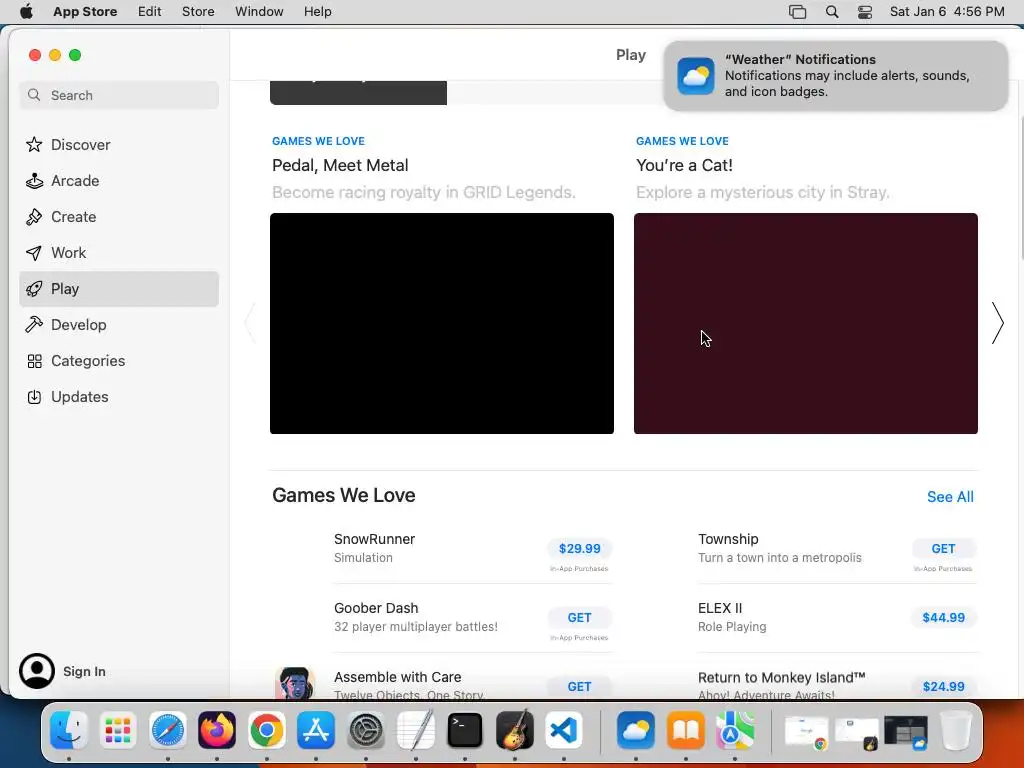Click the Weather icon in notification

tap(696, 76)
